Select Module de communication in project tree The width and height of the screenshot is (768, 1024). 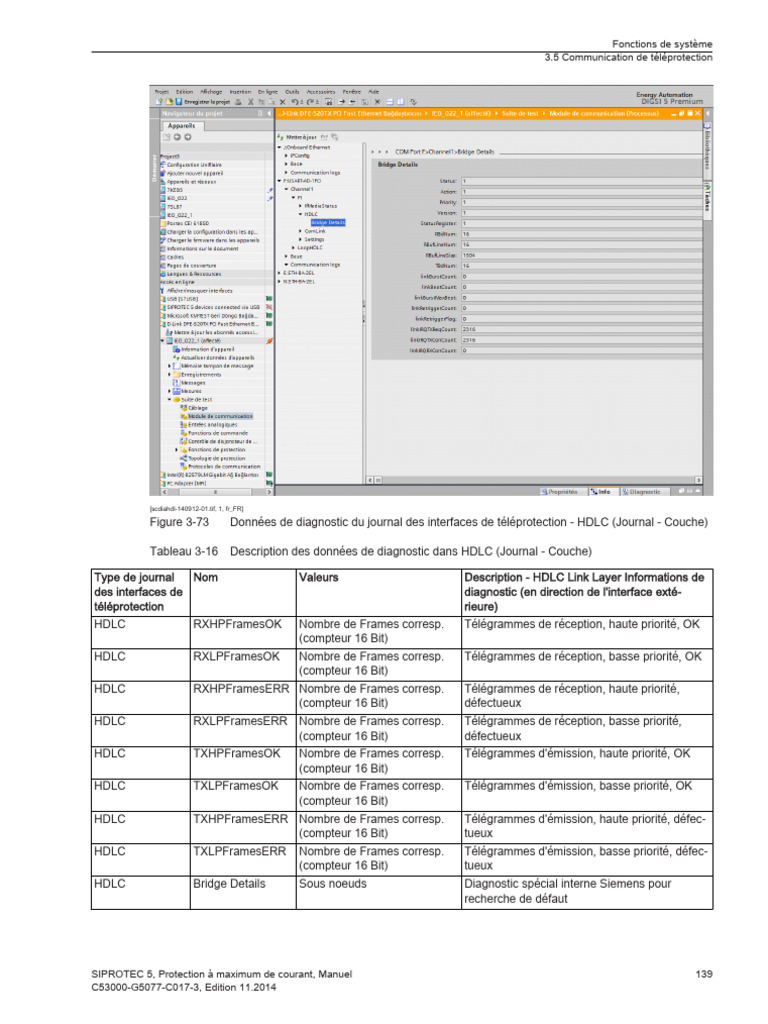220,416
